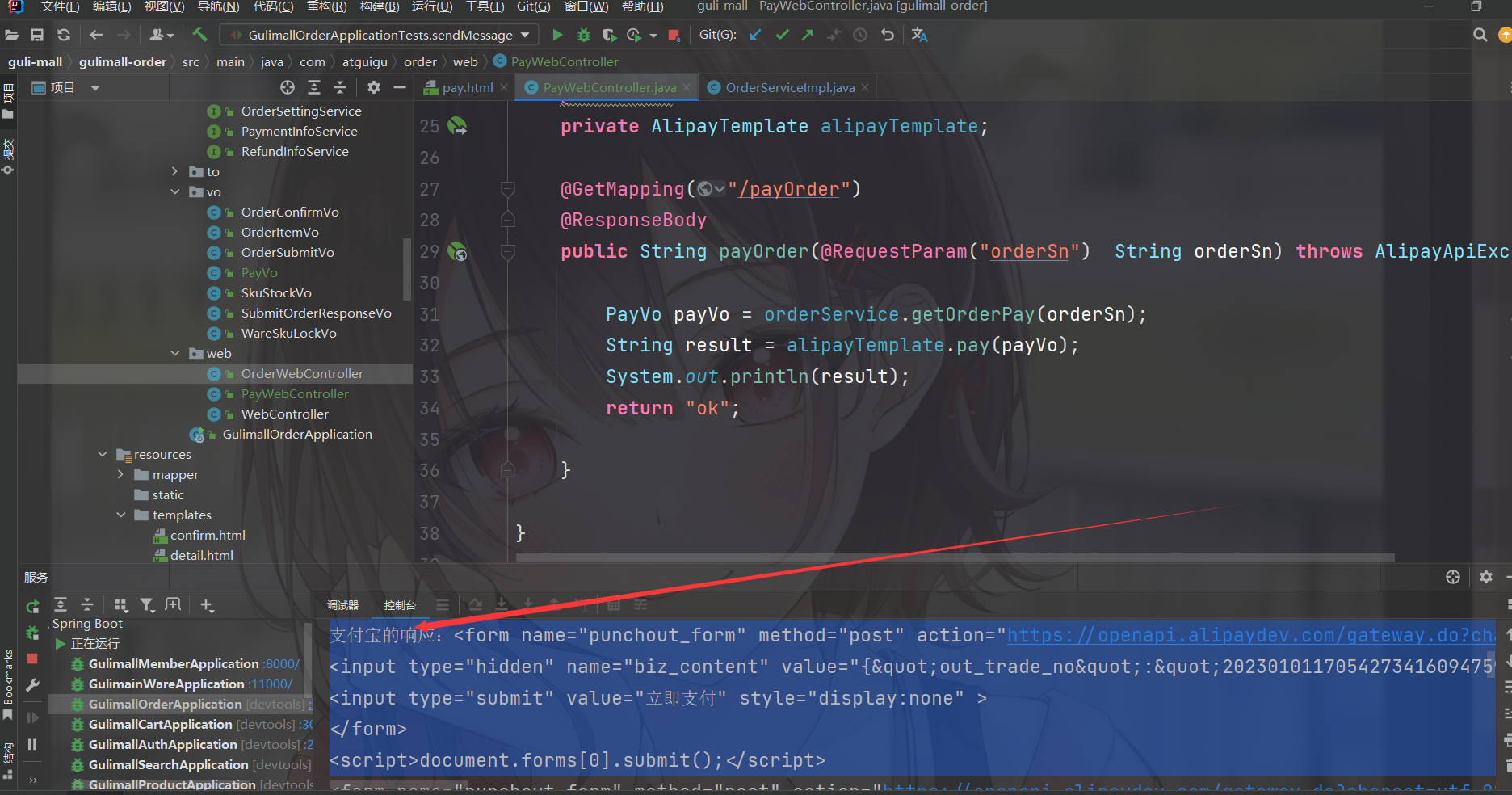Viewport: 1512px width, 795px height.
Task: Switch to the 调试器 debugger tab
Action: (x=342, y=605)
